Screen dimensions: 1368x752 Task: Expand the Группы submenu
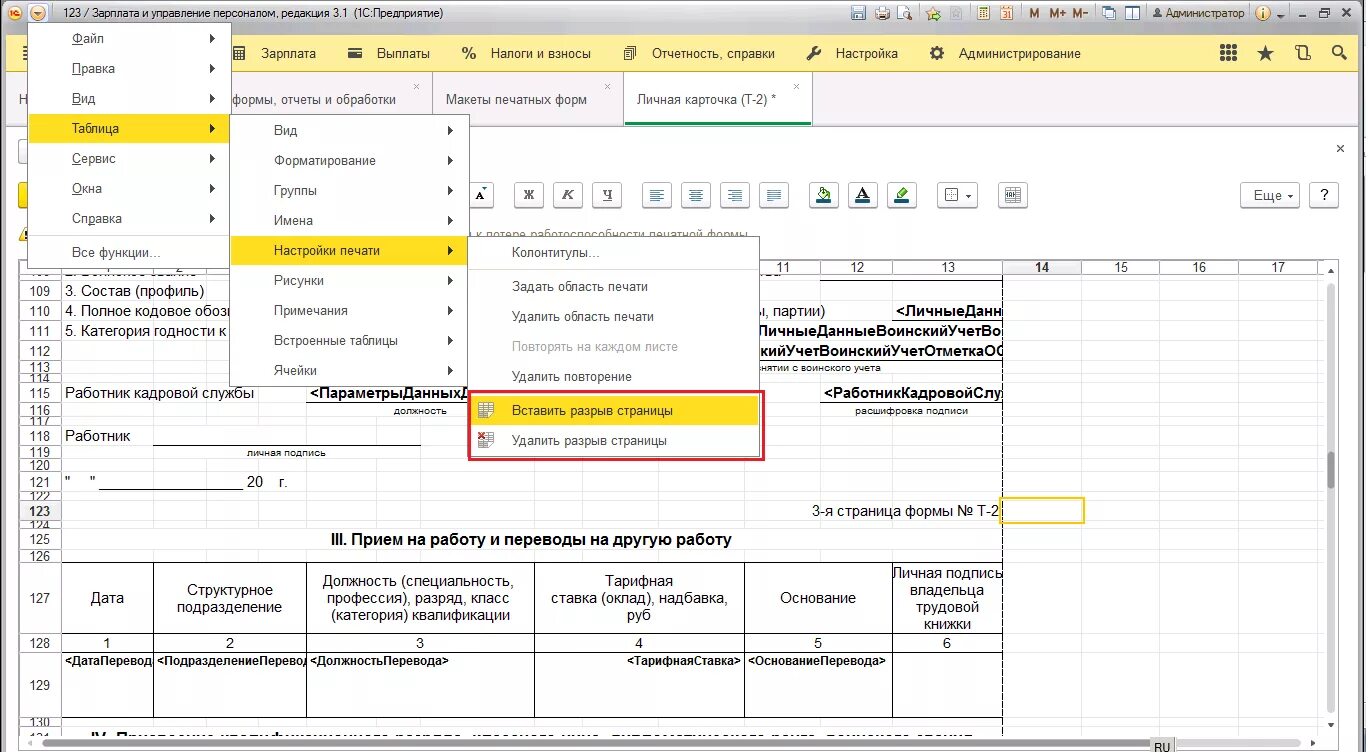click(349, 191)
